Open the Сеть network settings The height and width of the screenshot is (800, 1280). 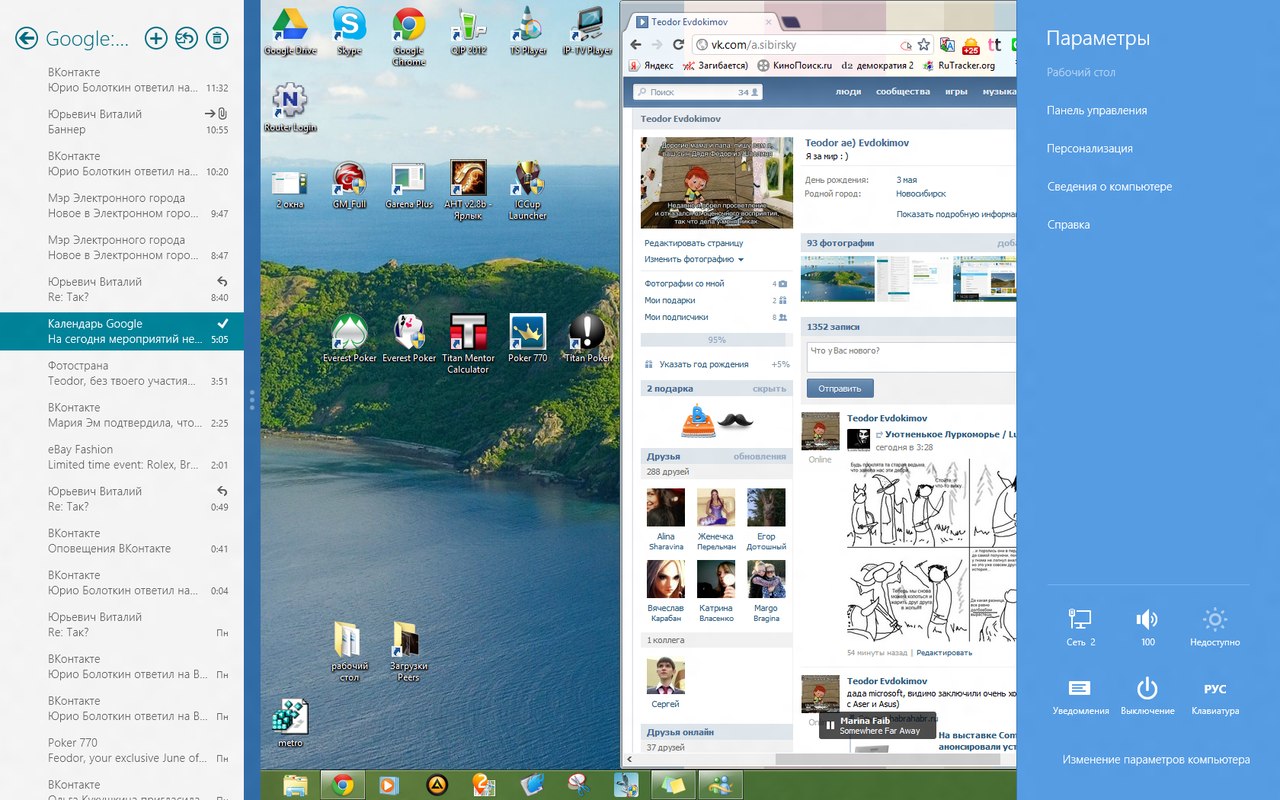[1080, 628]
